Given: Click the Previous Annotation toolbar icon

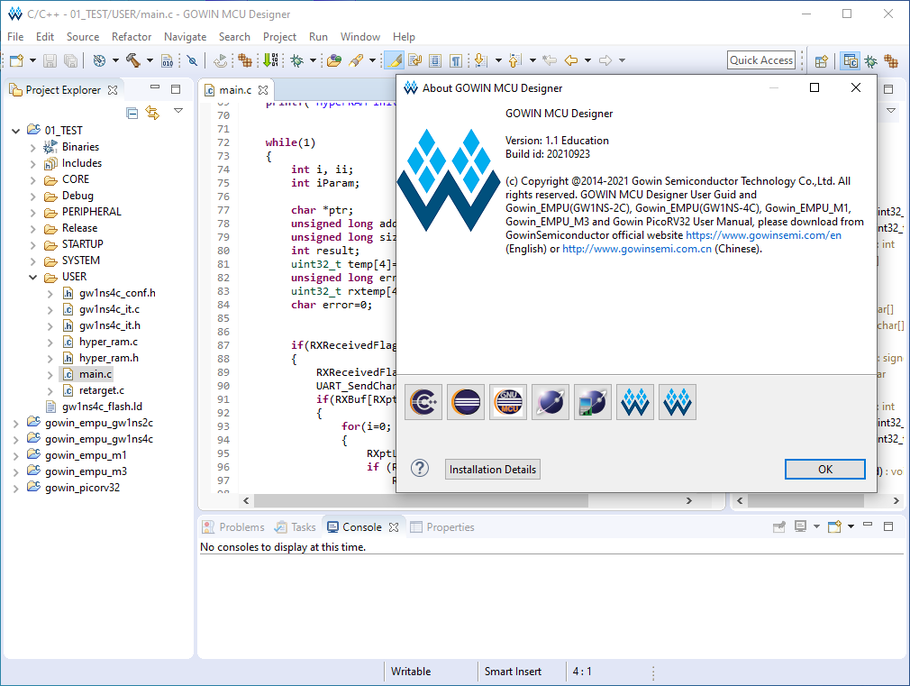Looking at the screenshot, I should [x=514, y=60].
